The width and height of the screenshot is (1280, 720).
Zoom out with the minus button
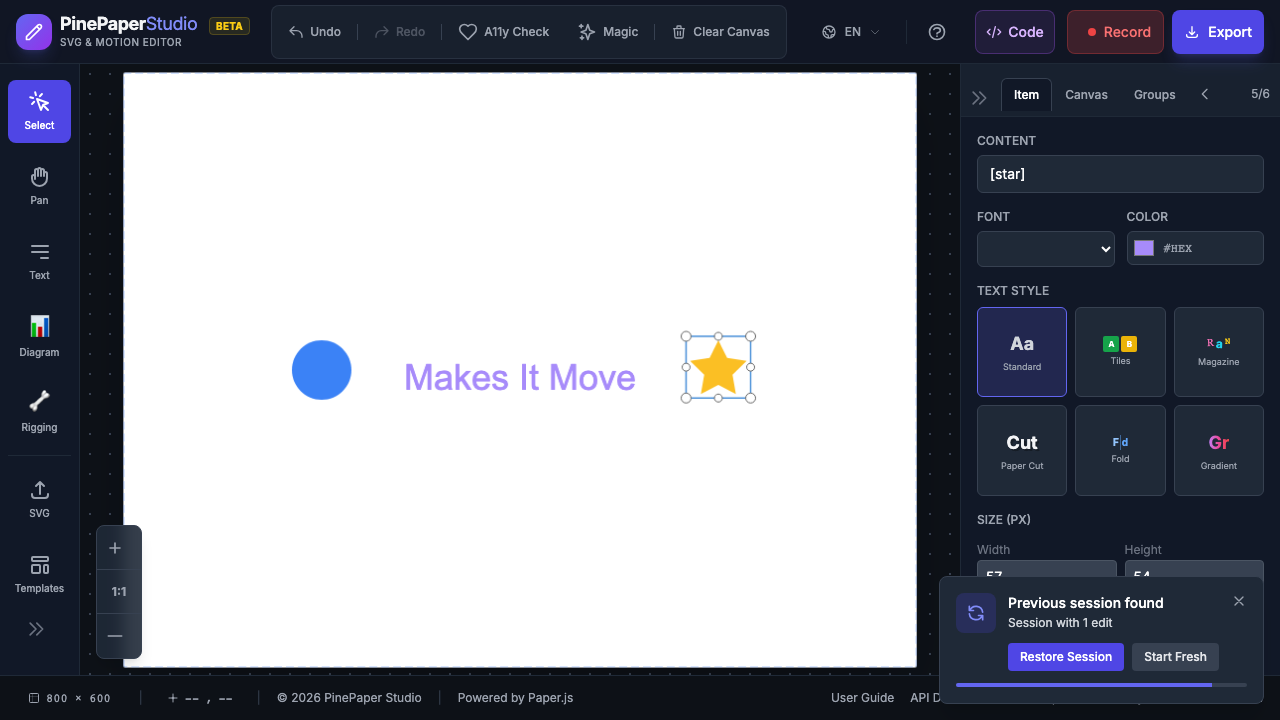click(x=115, y=636)
